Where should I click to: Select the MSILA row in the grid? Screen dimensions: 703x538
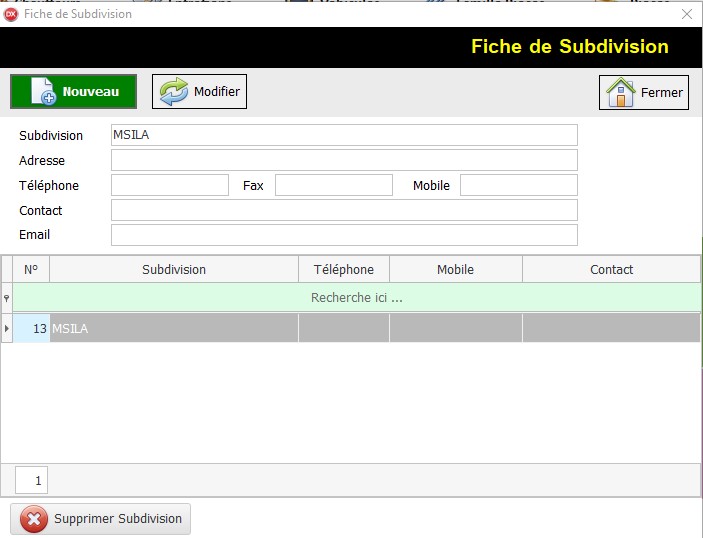point(174,328)
